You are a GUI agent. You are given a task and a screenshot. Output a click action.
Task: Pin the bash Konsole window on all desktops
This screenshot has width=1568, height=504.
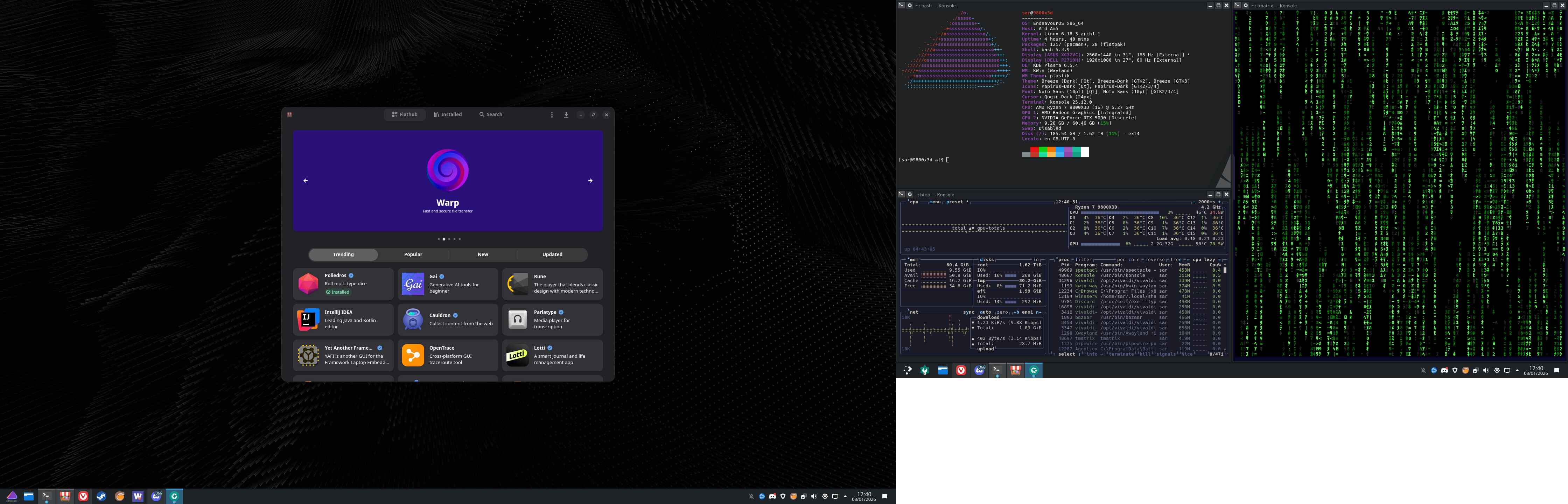point(910,6)
